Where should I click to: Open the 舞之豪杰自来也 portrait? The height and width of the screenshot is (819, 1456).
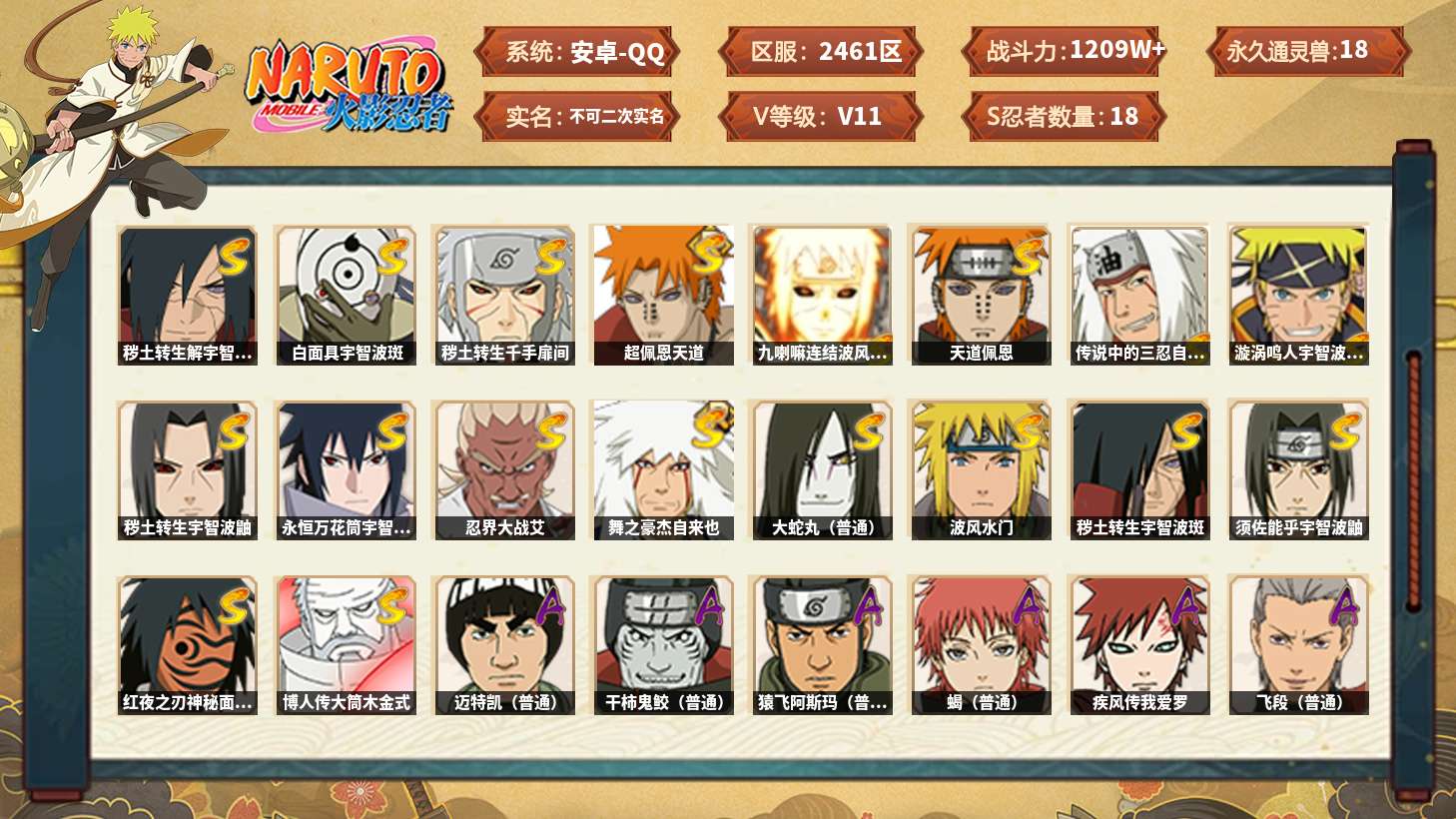[663, 470]
